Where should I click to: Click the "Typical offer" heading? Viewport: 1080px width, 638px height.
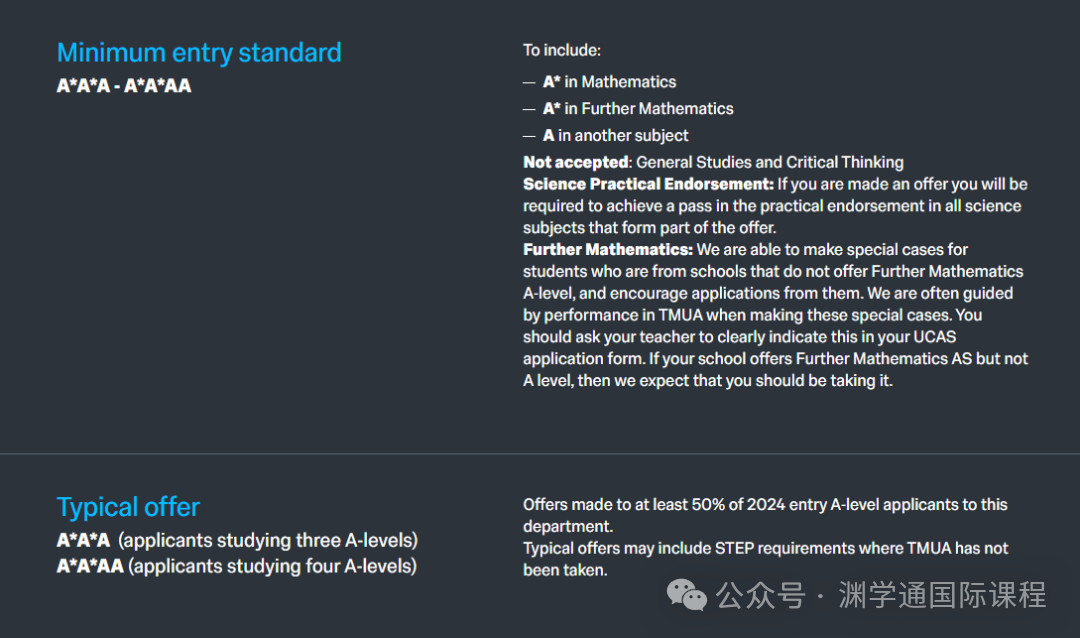click(x=128, y=507)
